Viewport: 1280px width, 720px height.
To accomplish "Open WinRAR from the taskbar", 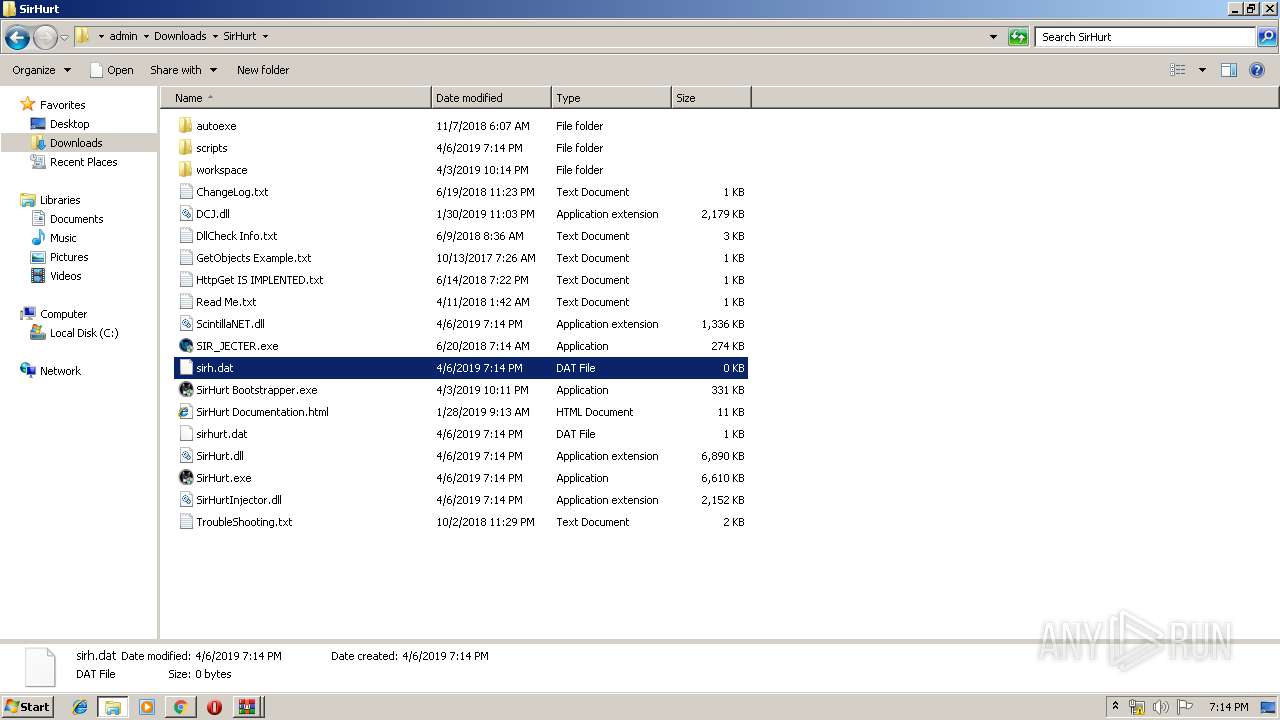I will coord(246,707).
